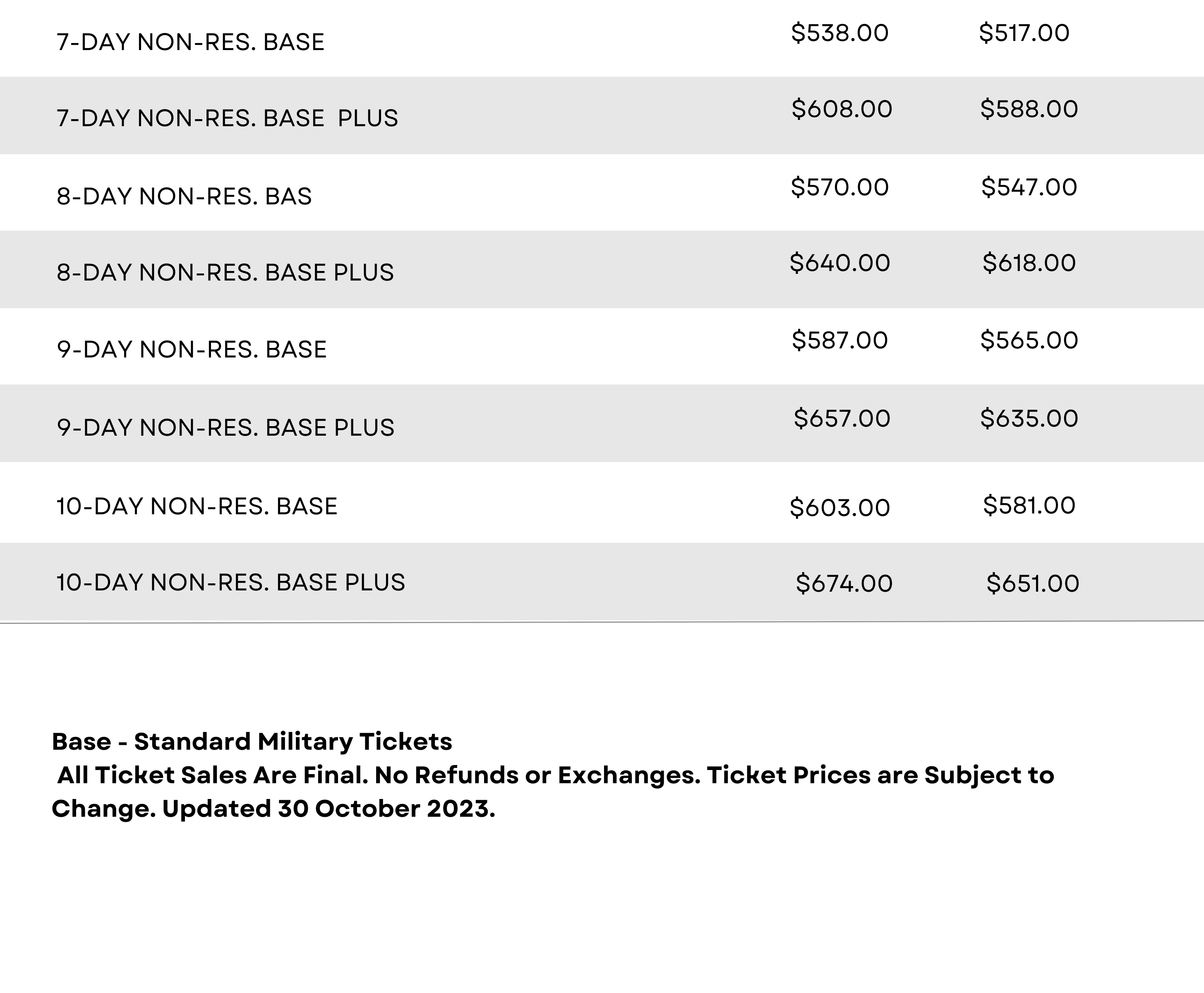
Task: Click the 7-DAY NON-RES. BASE PLUS label
Action: [x=227, y=118]
